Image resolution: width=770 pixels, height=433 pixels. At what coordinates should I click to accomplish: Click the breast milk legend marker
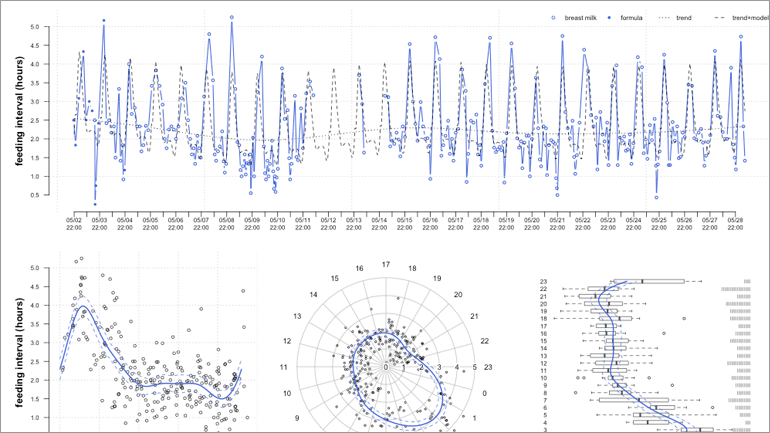[555, 18]
